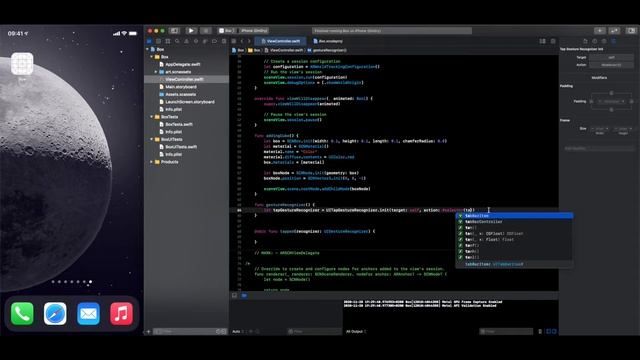This screenshot has width=640, height=360.
Task: Select the Attributes inspector icon
Action: point(613,41)
